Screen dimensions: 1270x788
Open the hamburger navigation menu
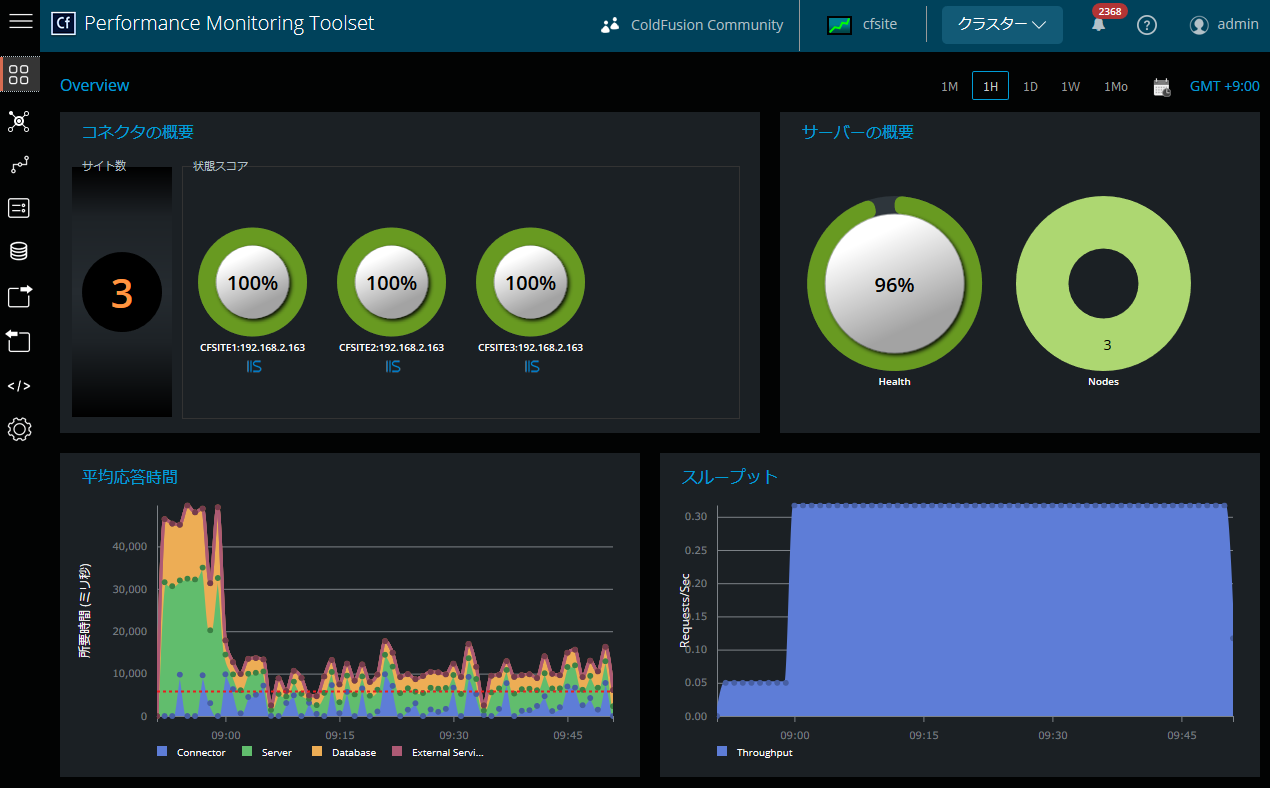pyautogui.click(x=20, y=21)
